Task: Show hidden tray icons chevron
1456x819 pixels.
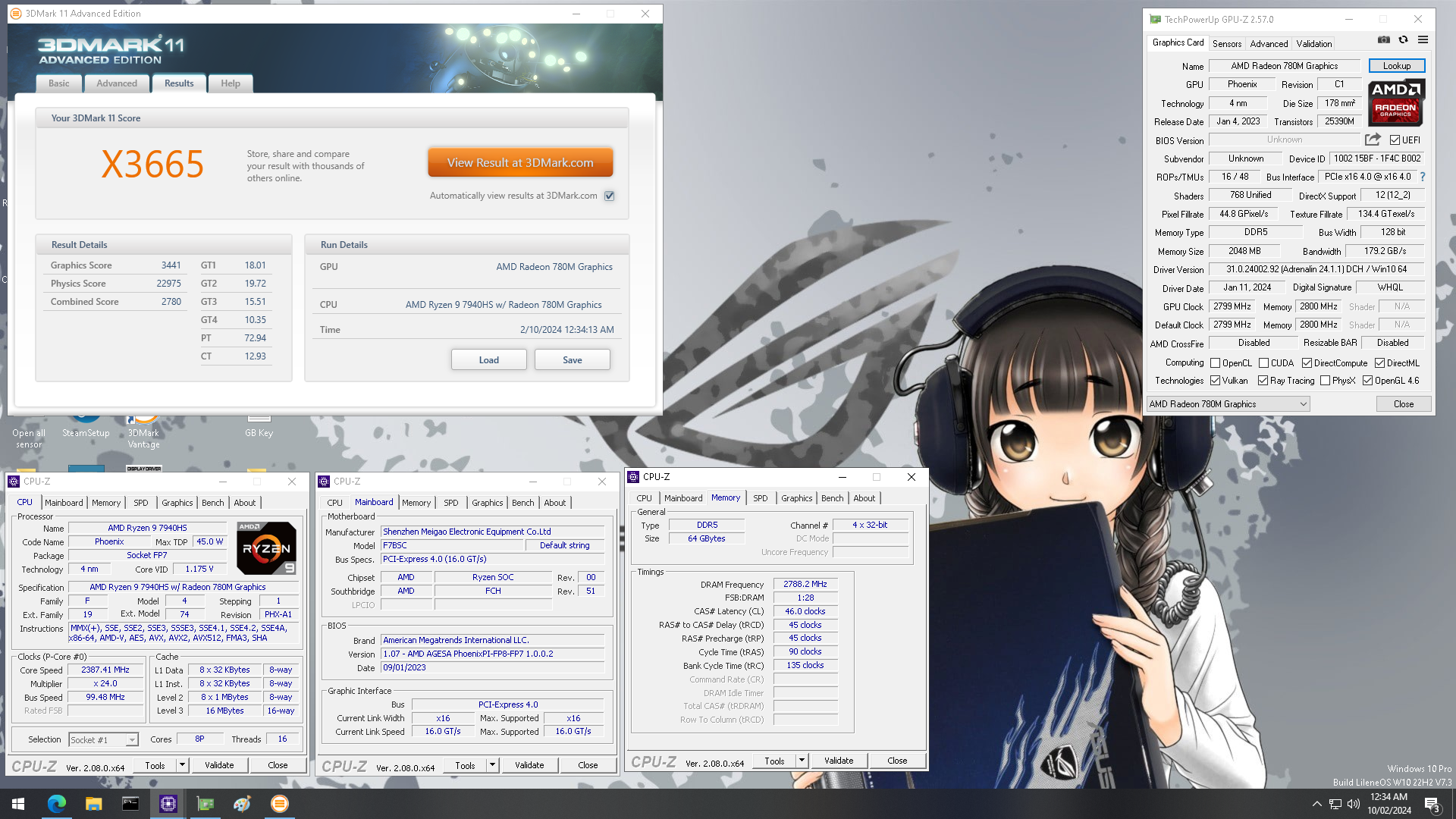Action: pyautogui.click(x=1316, y=804)
